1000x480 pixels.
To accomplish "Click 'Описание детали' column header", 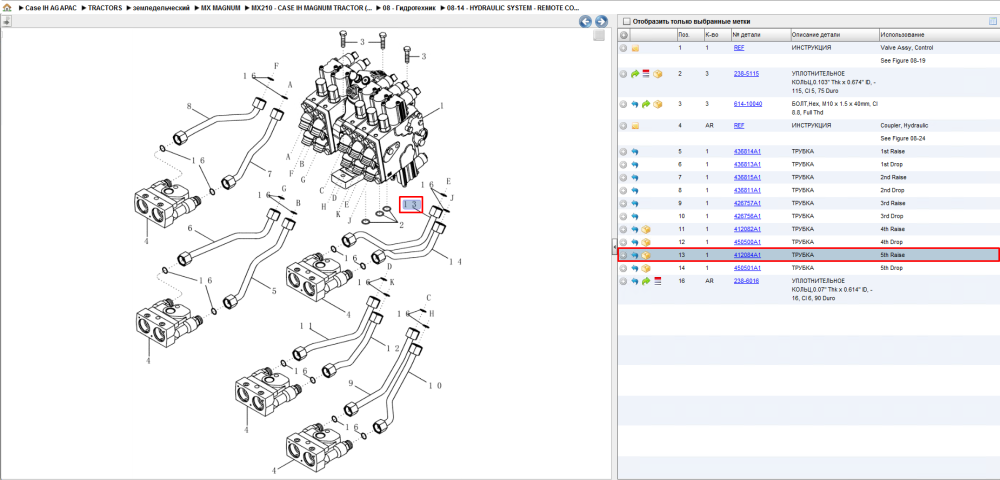I will point(834,35).
